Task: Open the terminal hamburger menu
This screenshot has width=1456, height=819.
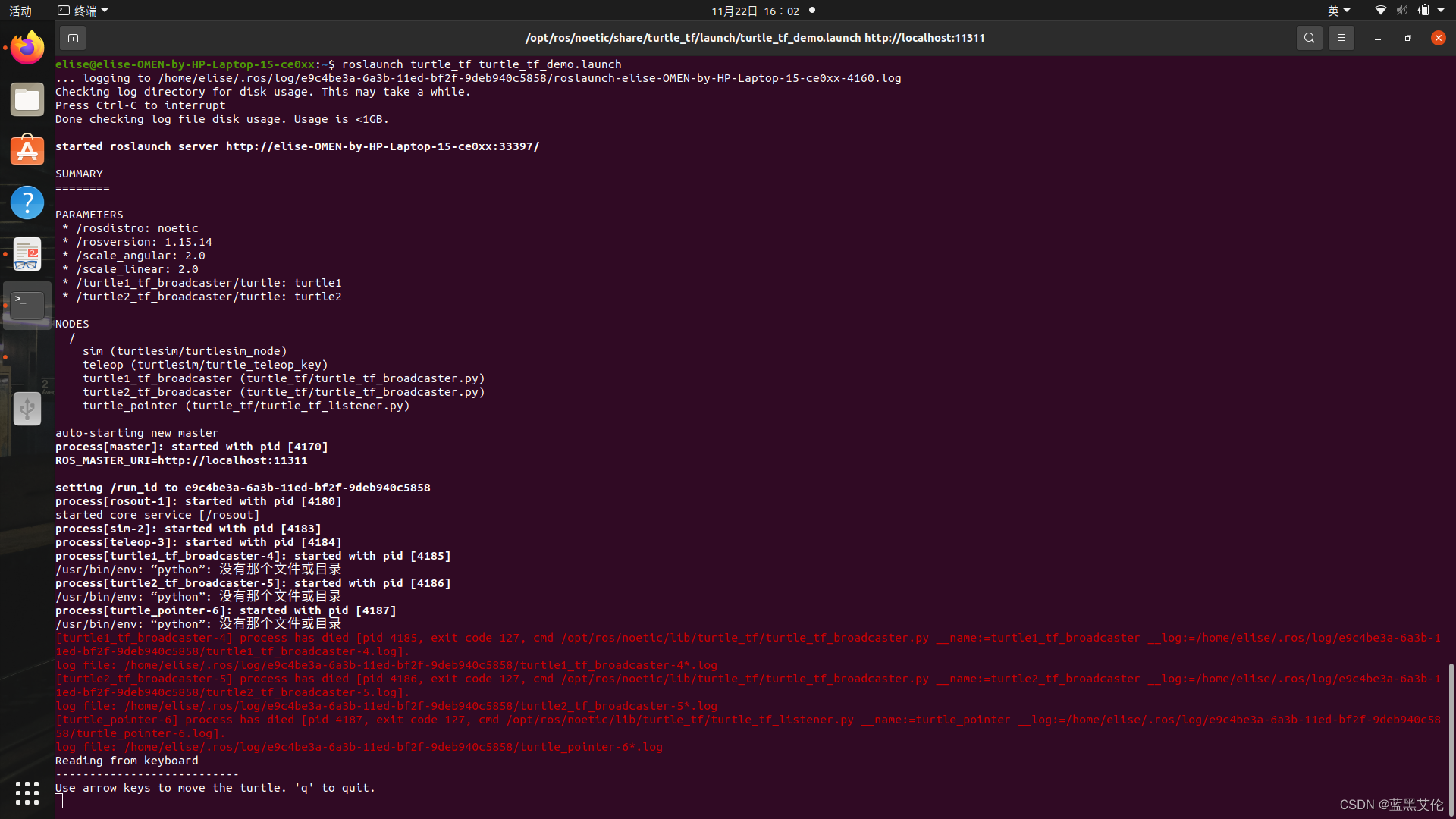Action: (1341, 38)
